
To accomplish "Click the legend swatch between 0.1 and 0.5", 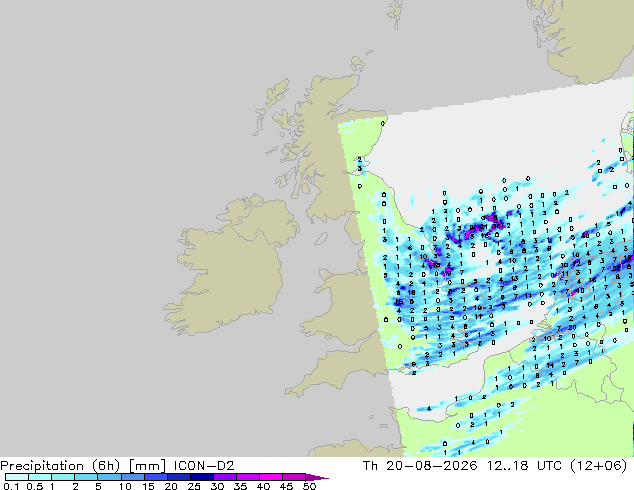I will pyautogui.click(x=17, y=477).
